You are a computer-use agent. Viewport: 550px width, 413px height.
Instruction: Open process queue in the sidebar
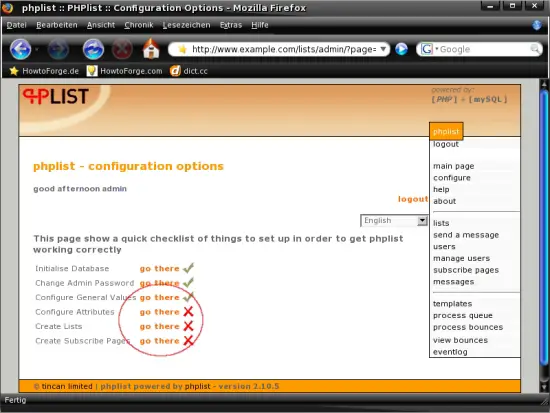coord(463,315)
